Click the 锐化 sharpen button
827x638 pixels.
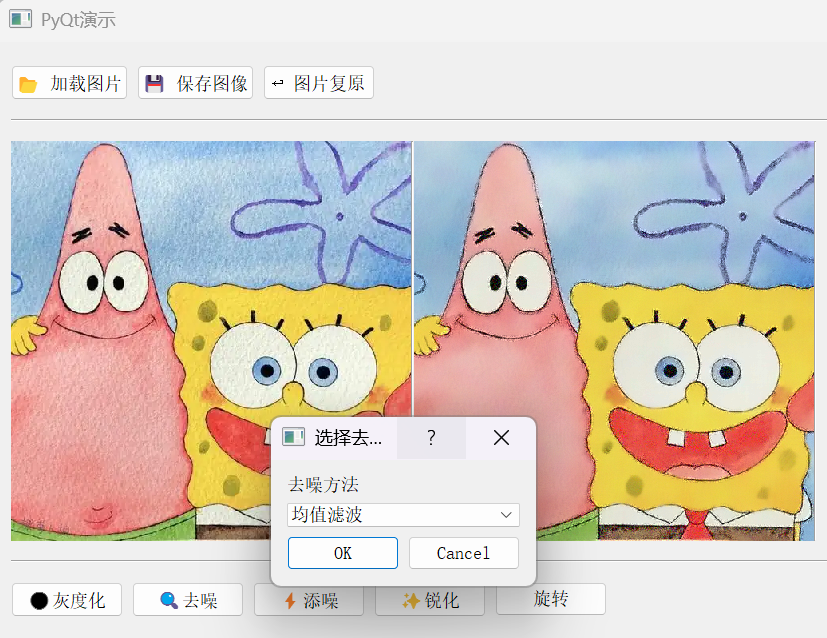pyautogui.click(x=430, y=601)
